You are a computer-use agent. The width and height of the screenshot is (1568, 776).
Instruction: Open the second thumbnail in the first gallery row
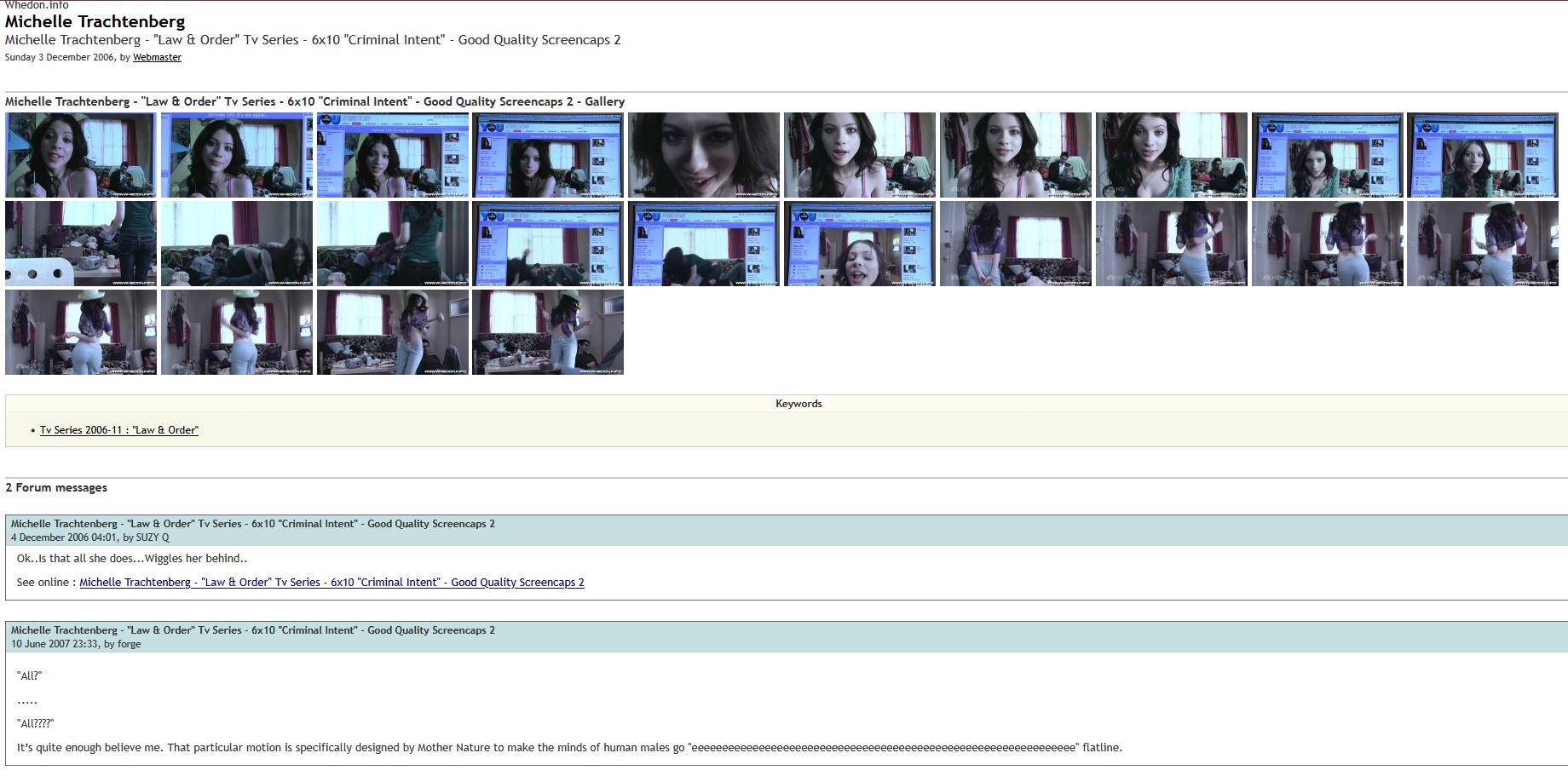click(x=237, y=155)
